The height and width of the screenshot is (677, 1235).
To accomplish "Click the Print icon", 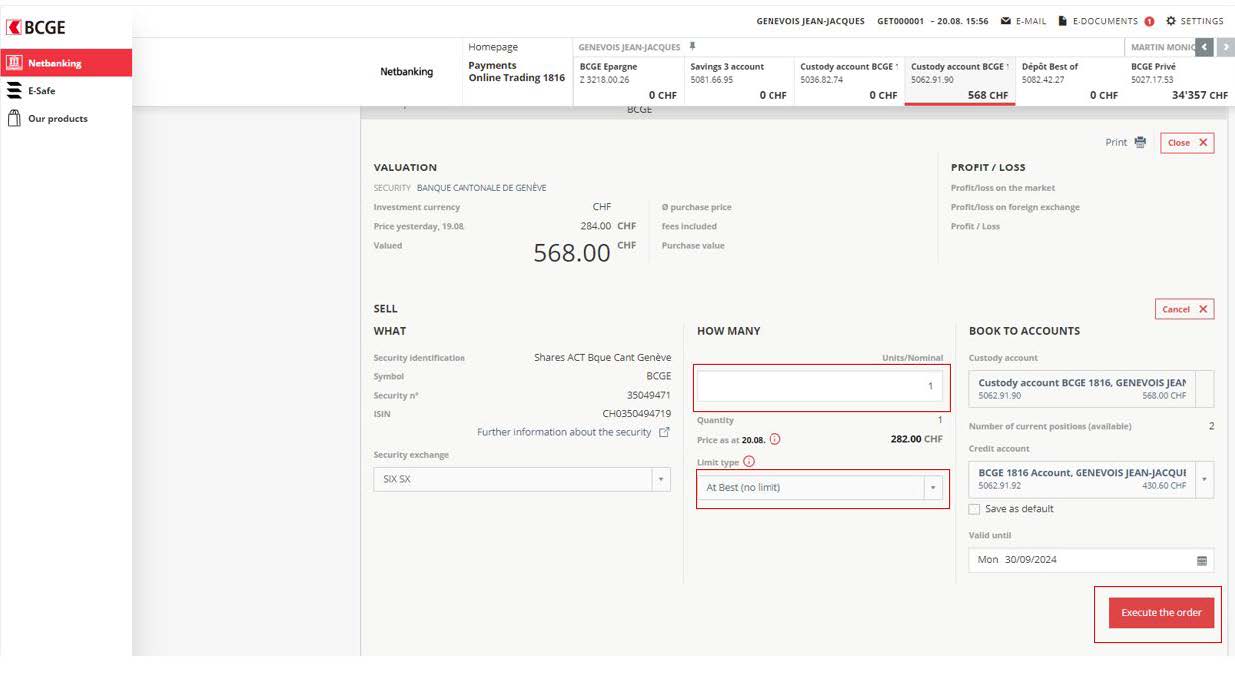I will pos(1141,142).
